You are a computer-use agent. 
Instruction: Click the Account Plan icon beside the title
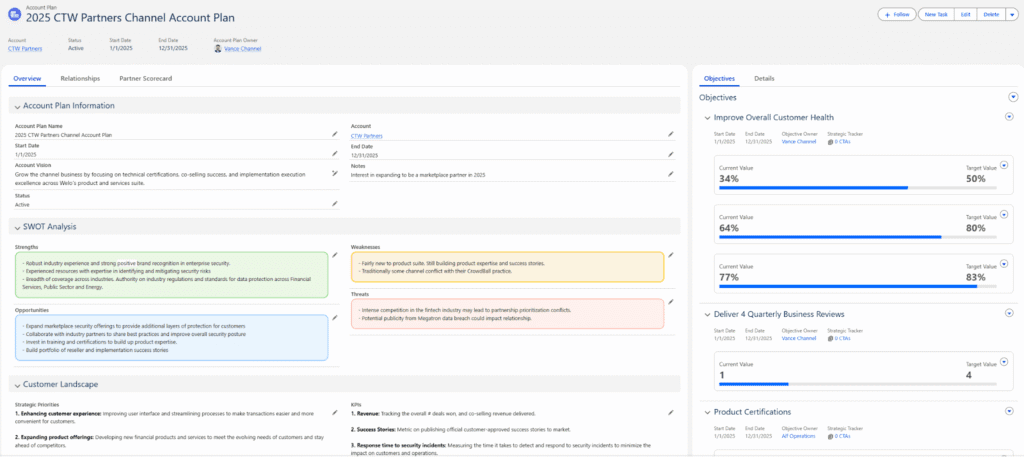tap(13, 14)
